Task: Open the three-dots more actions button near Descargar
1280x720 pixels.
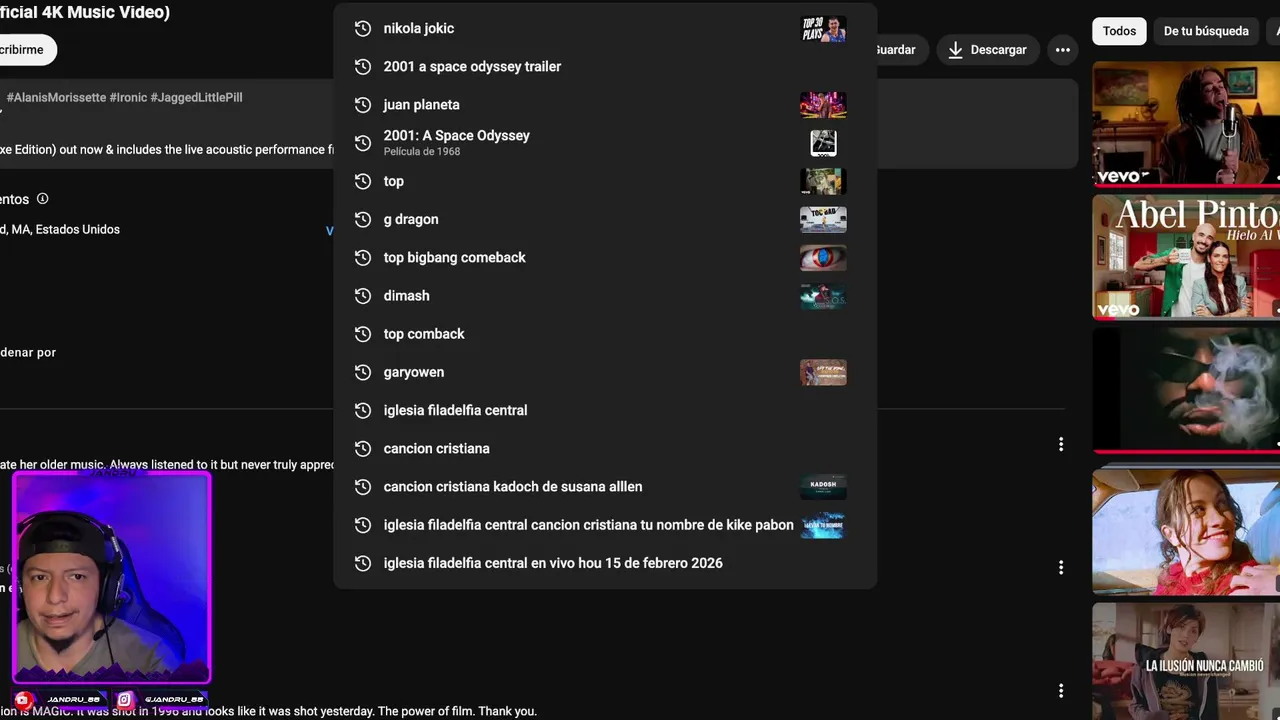Action: point(1062,50)
